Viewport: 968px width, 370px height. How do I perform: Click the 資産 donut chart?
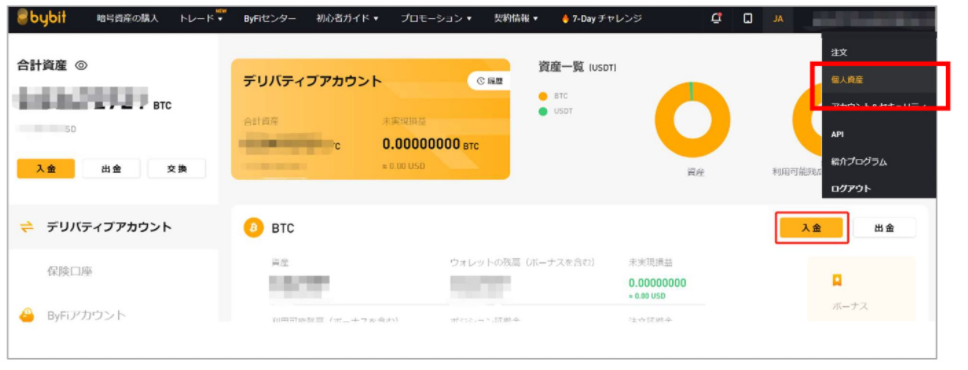coord(692,119)
